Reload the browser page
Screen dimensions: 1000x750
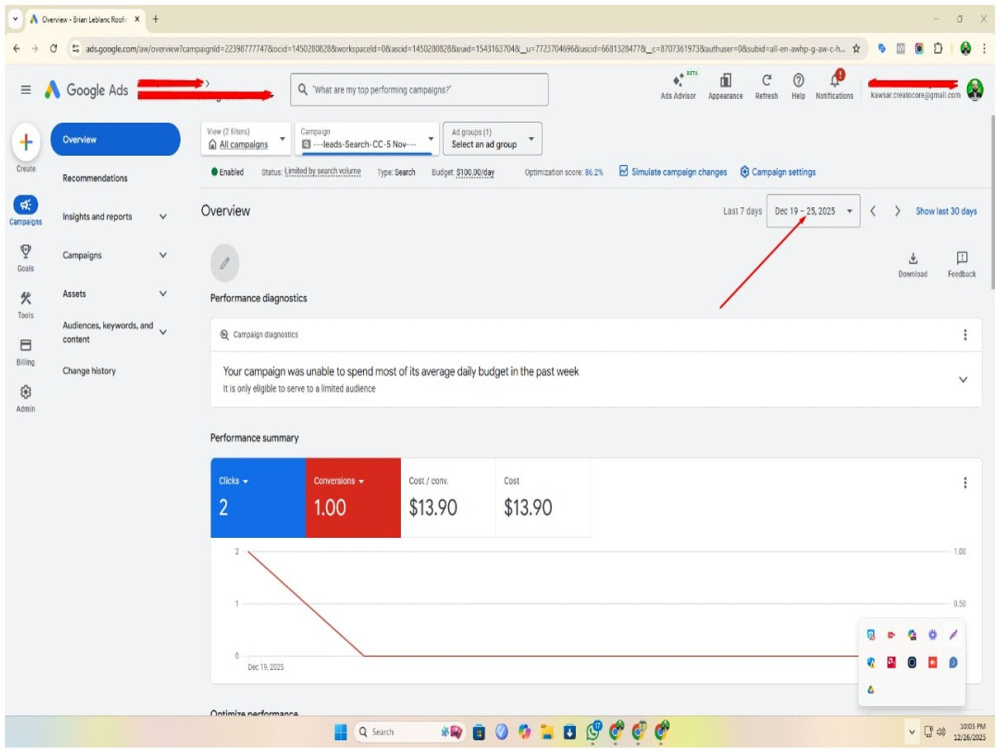[54, 48]
